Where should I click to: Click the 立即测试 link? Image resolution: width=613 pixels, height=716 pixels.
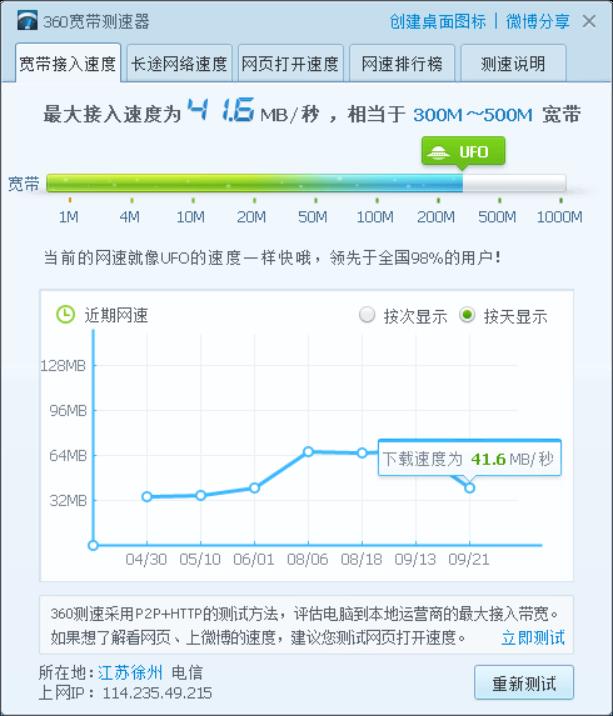(x=533, y=637)
